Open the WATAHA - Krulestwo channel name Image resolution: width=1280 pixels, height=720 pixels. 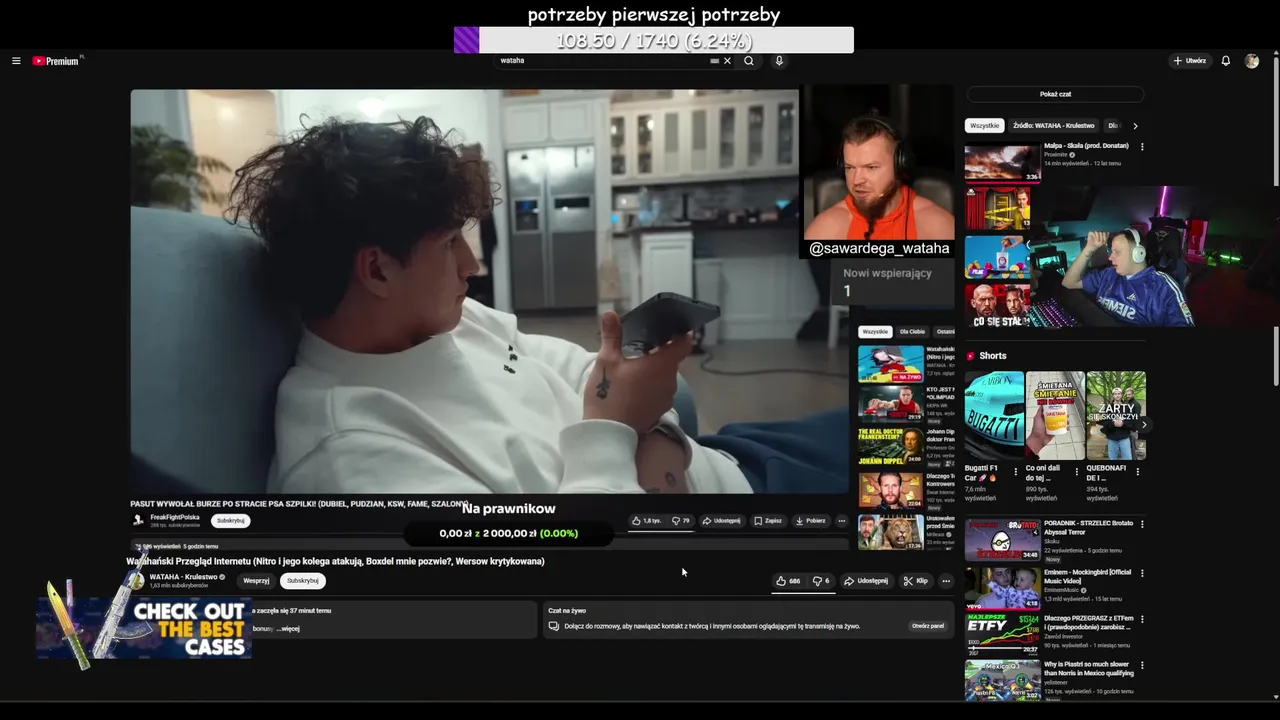tap(184, 577)
